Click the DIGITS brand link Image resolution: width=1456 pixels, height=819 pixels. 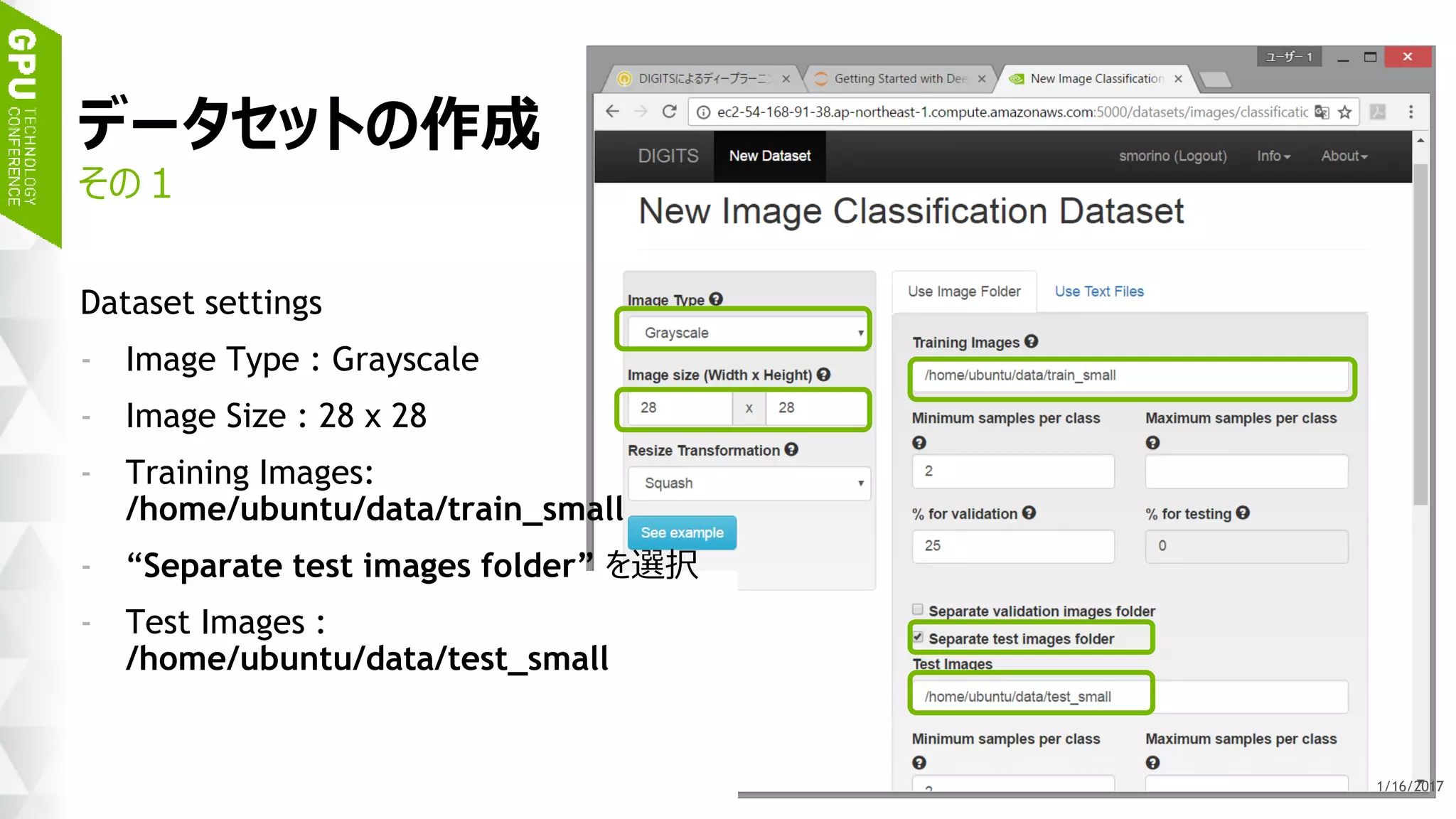(x=668, y=156)
